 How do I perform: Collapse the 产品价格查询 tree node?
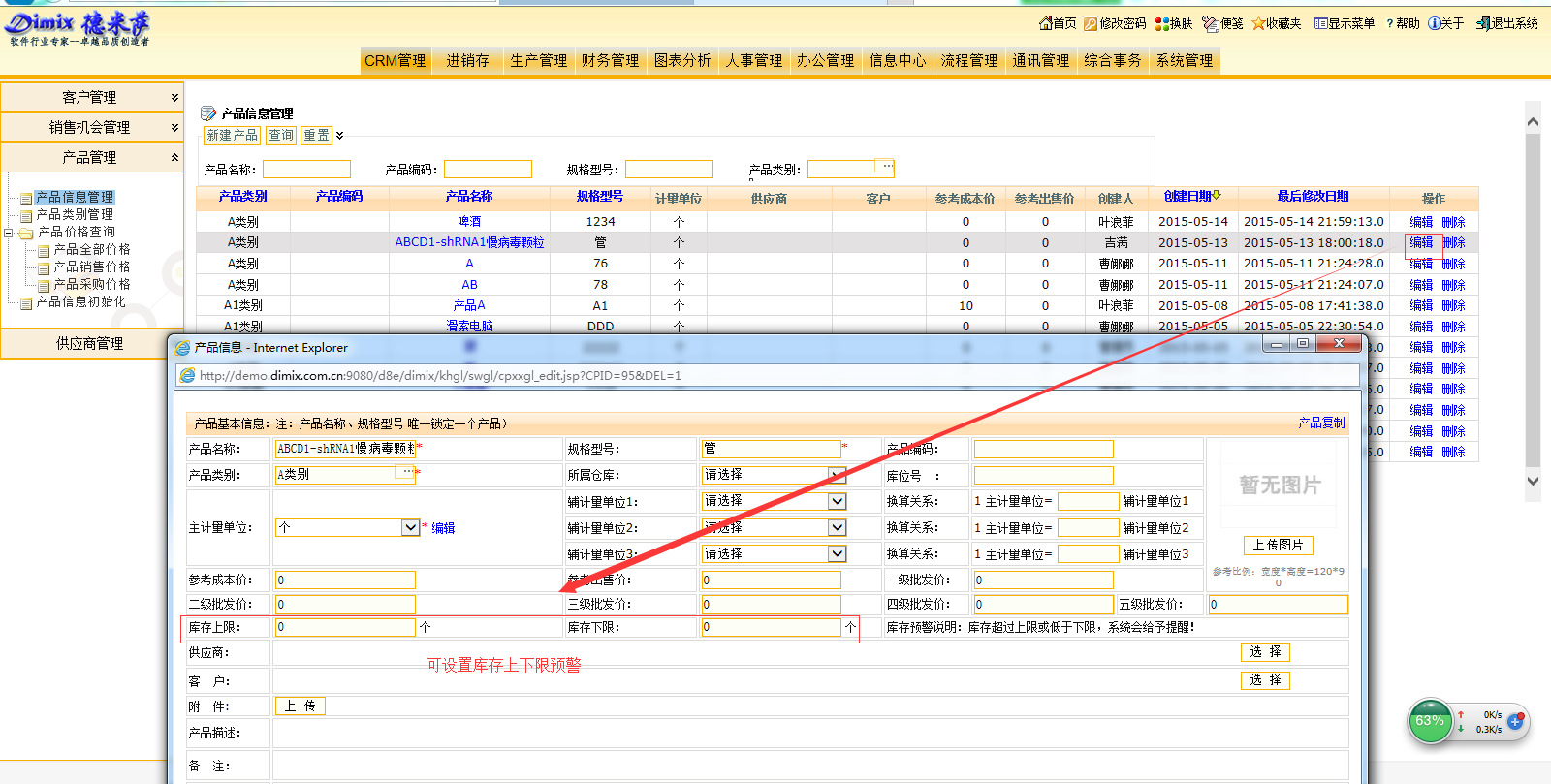point(9,233)
